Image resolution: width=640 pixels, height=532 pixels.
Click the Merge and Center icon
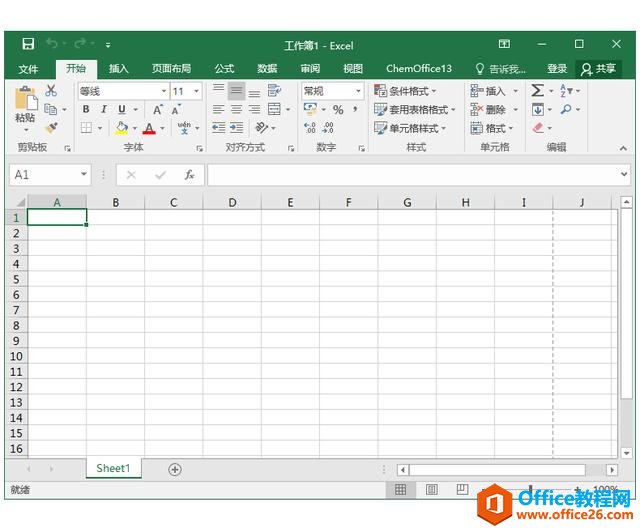pyautogui.click(x=274, y=109)
